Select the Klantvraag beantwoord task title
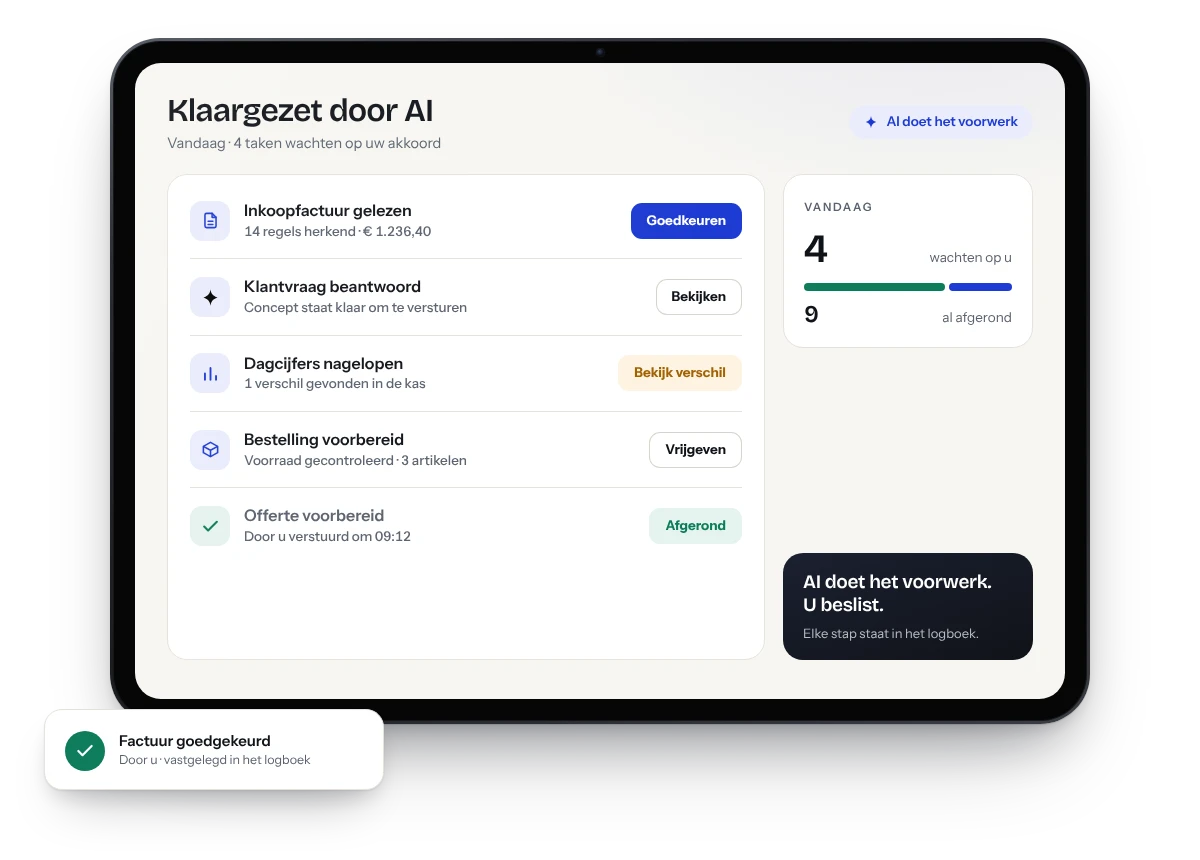The image size is (1200, 860). [x=332, y=287]
